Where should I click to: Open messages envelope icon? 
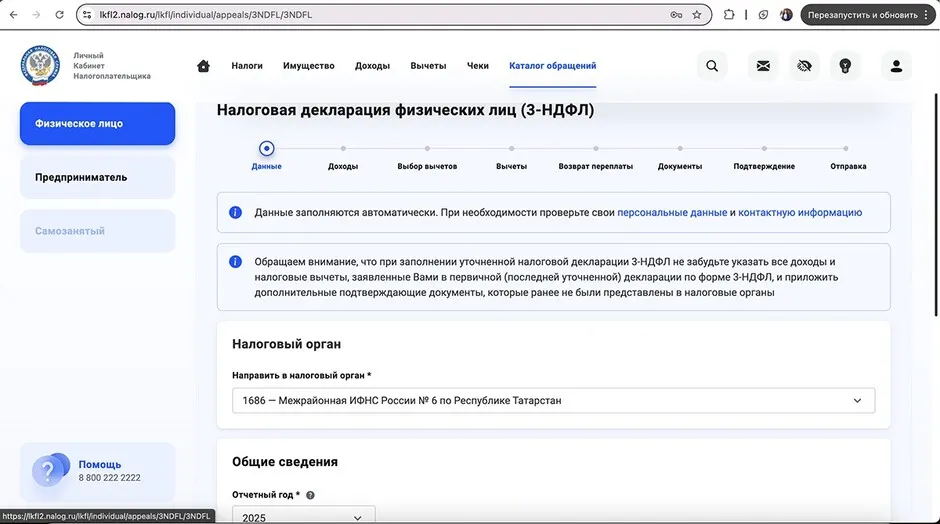click(x=763, y=66)
